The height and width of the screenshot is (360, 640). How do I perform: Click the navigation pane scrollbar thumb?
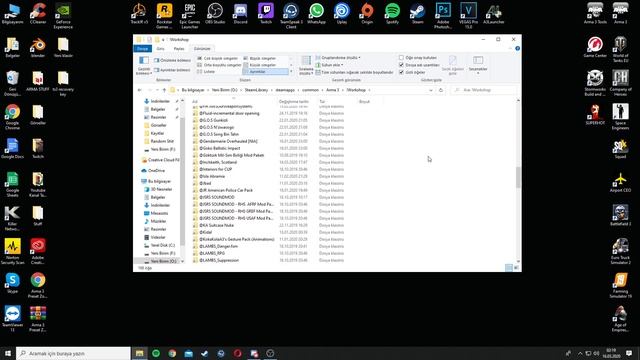[182, 182]
